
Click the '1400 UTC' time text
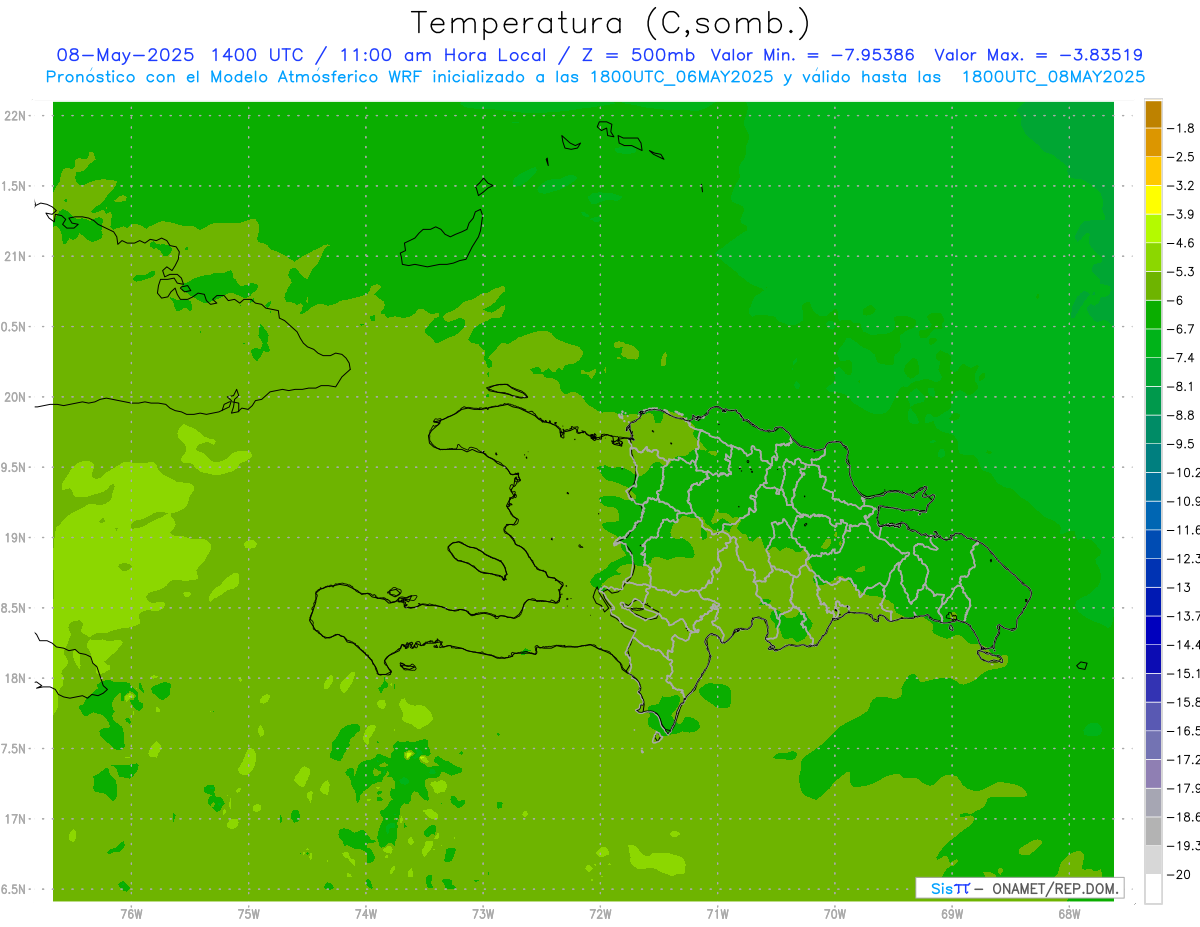(x=258, y=55)
